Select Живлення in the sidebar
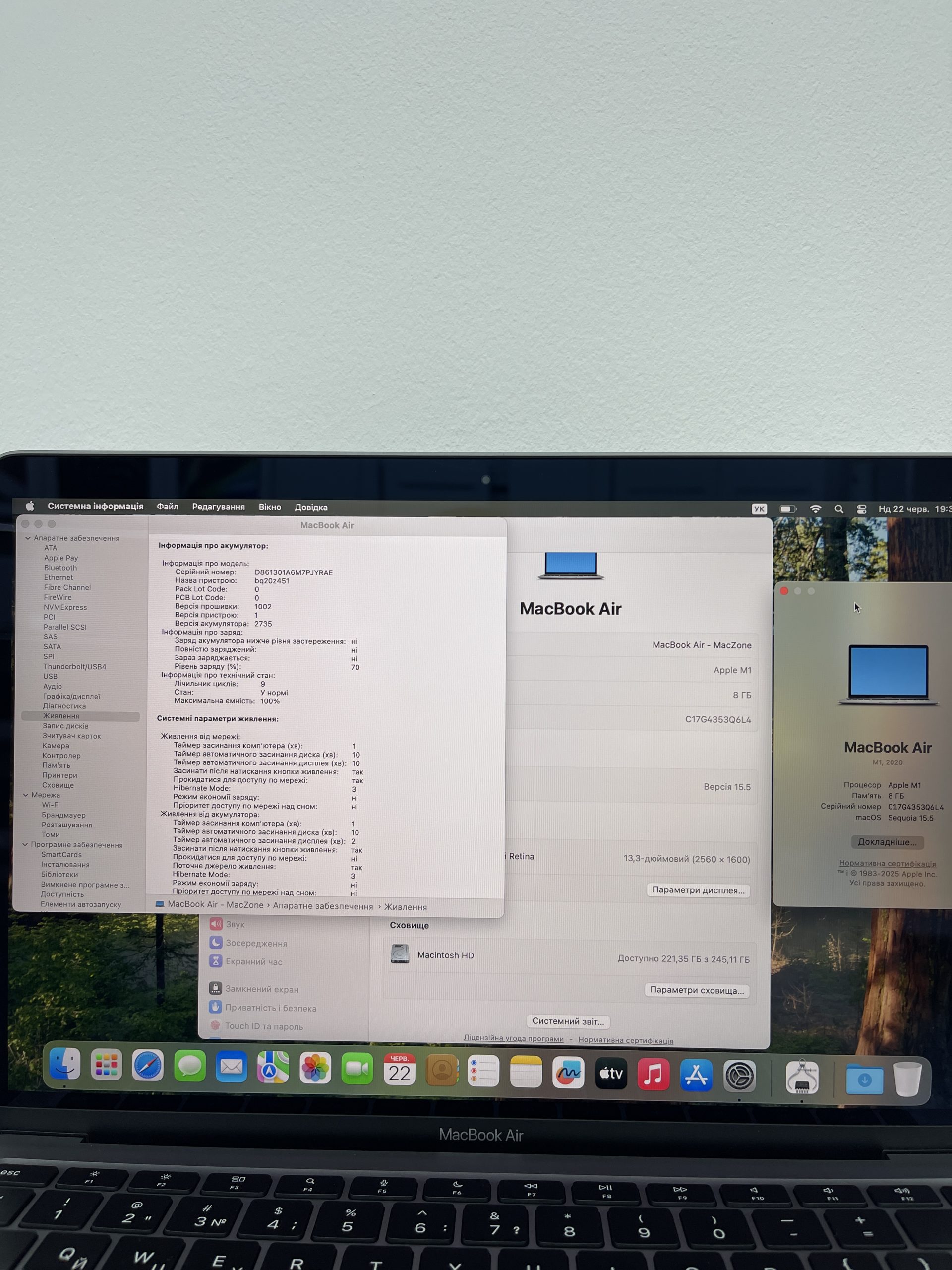 (80, 716)
